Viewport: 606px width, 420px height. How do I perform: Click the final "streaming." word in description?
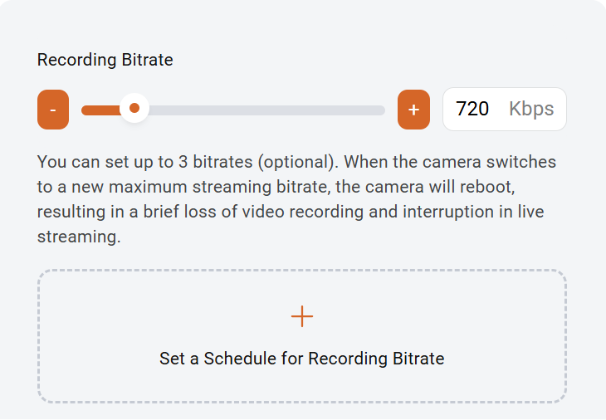point(78,236)
